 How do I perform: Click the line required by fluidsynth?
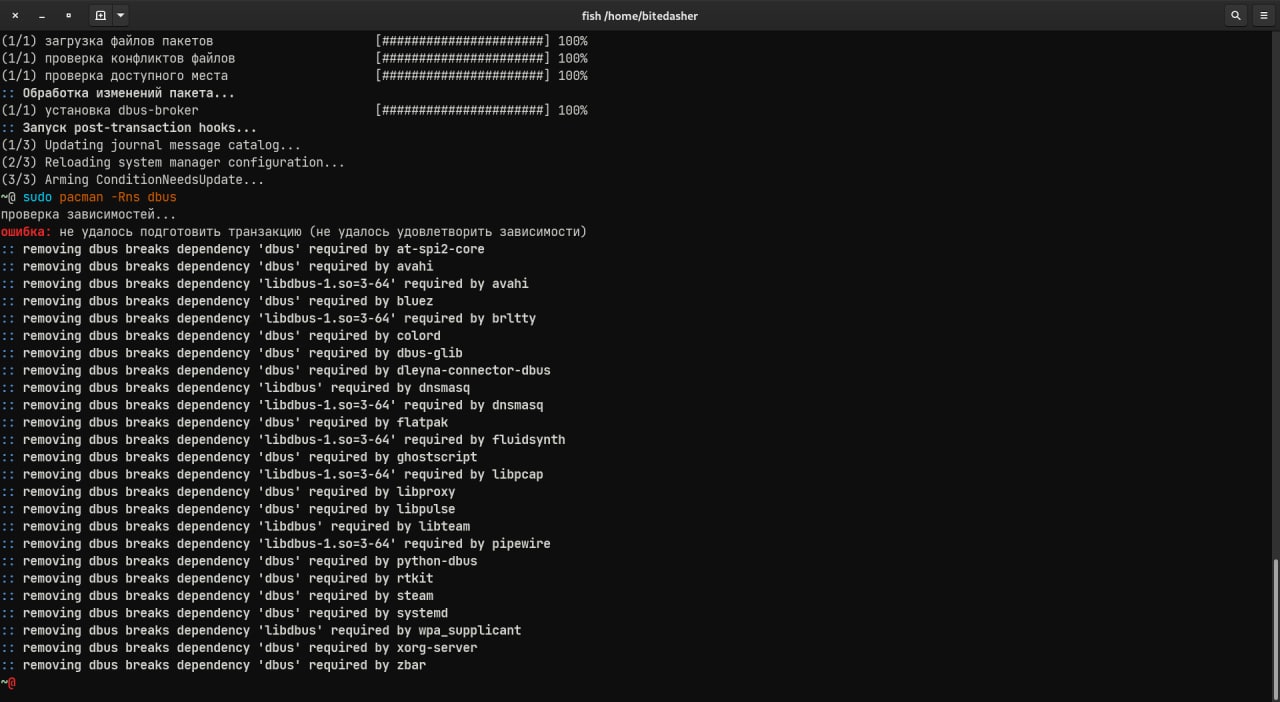(x=283, y=440)
